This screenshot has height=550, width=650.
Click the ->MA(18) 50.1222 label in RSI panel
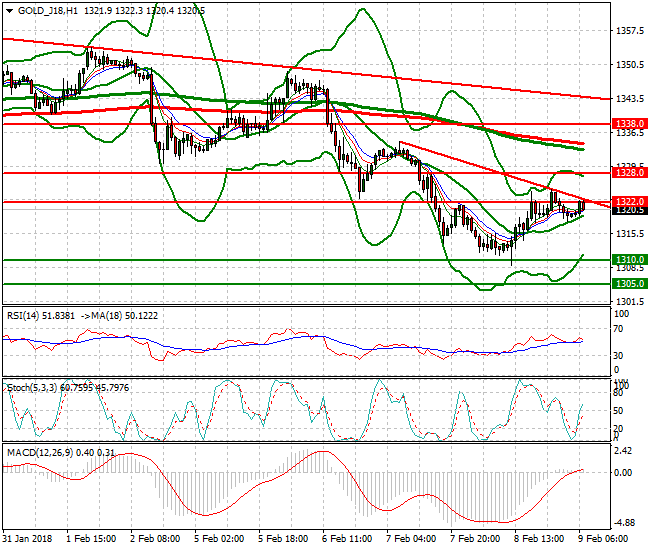tap(119, 316)
